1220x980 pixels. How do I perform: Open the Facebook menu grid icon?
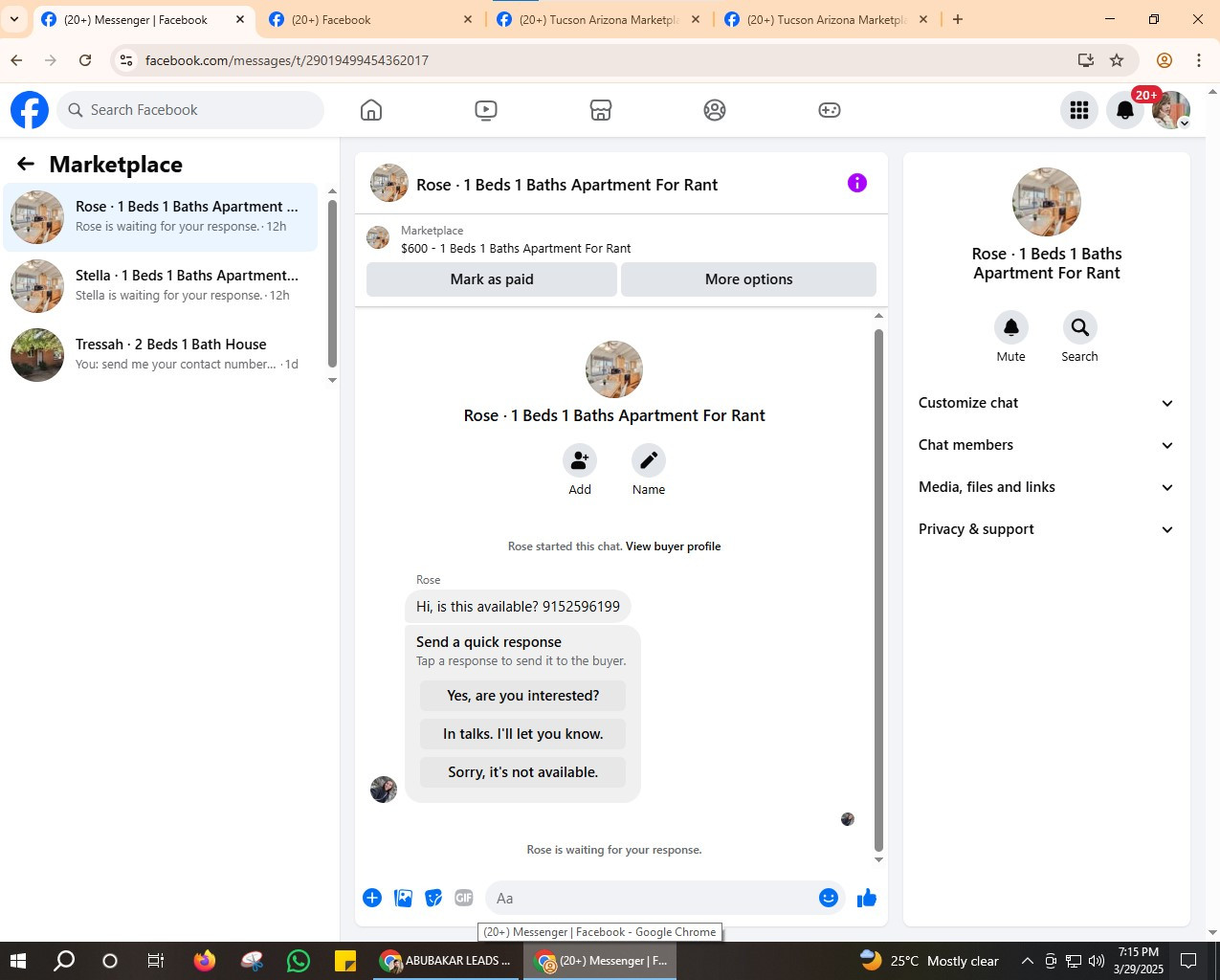pyautogui.click(x=1079, y=110)
